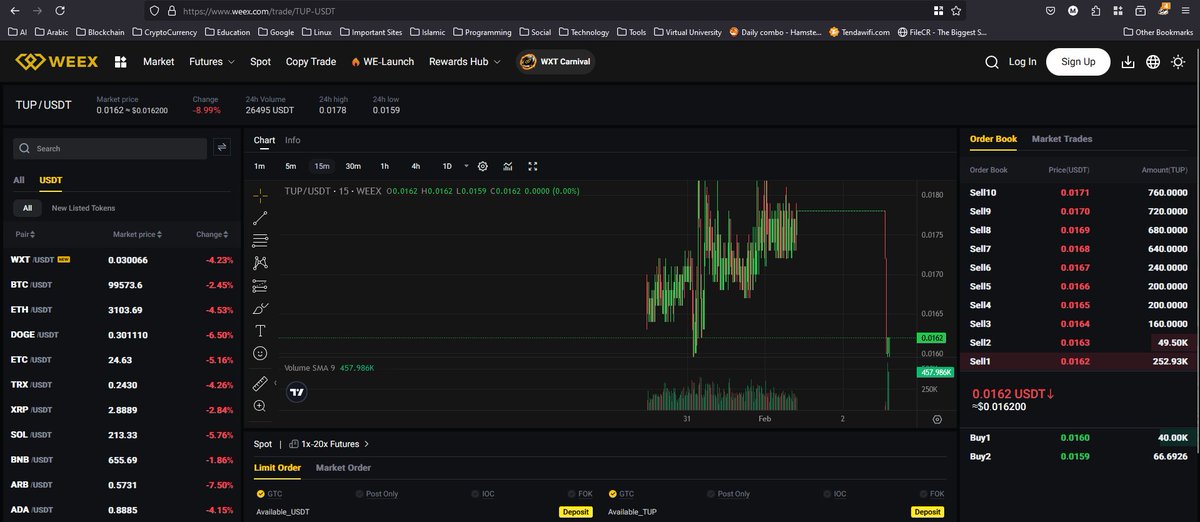The image size is (1200, 522).
Task: Open chart settings gear icon
Action: (x=482, y=166)
